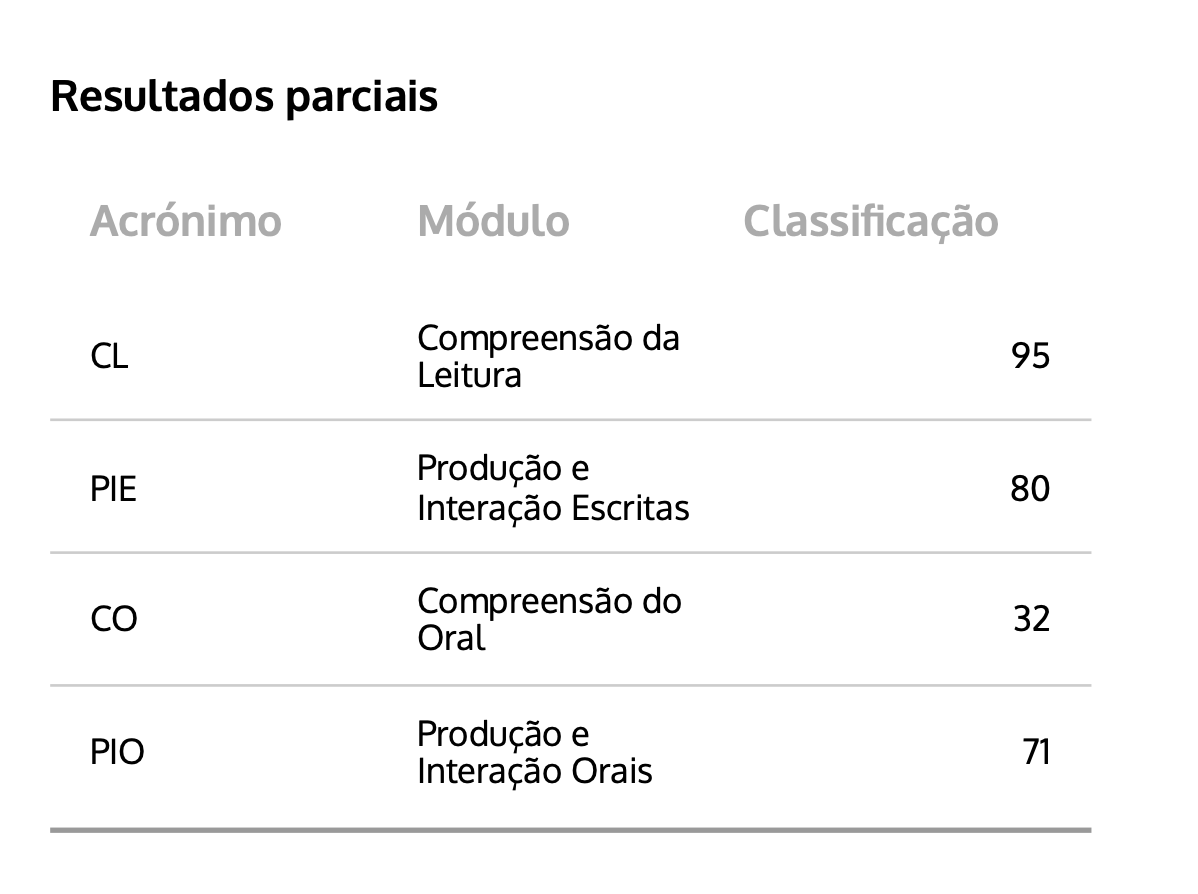Click the divider line below the CL row

(x=570, y=420)
